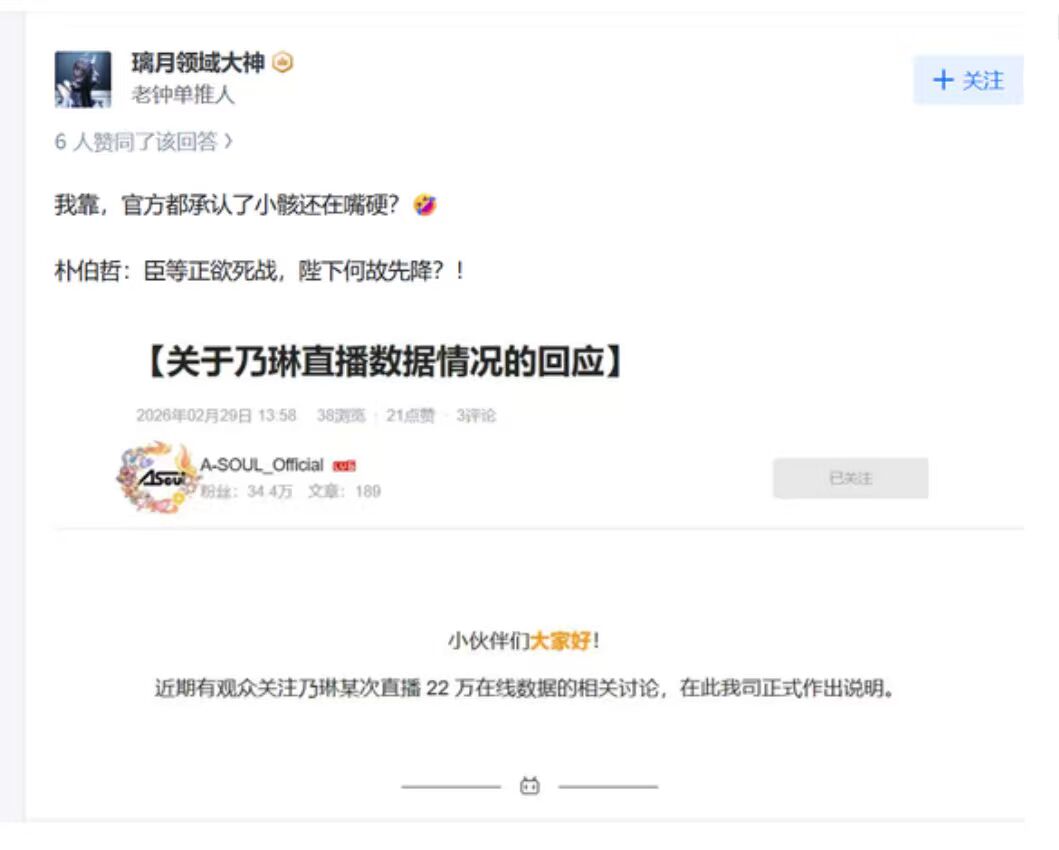This screenshot has width=1059, height=850.
Task: Click the chevron after 赞同了该回答
Action: click(228, 141)
